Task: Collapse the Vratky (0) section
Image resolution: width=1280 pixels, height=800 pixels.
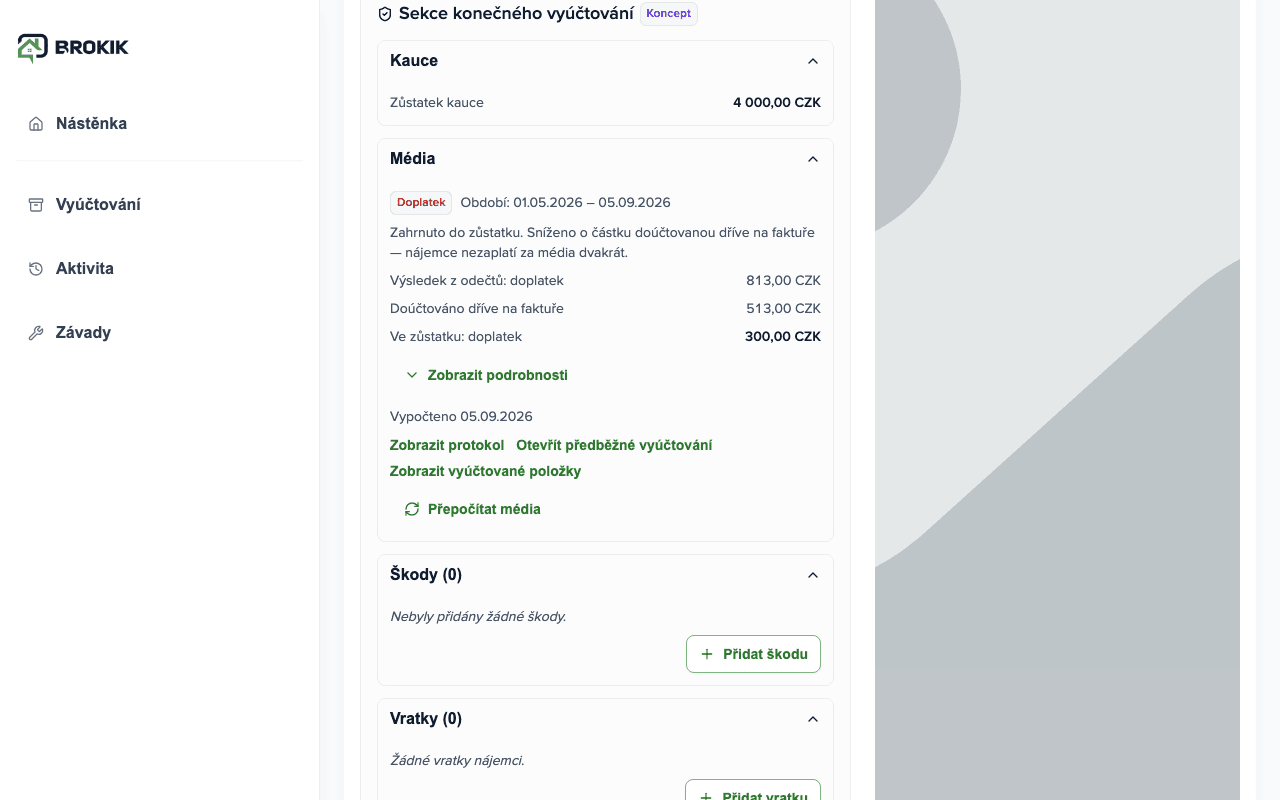Action: pyautogui.click(x=813, y=719)
